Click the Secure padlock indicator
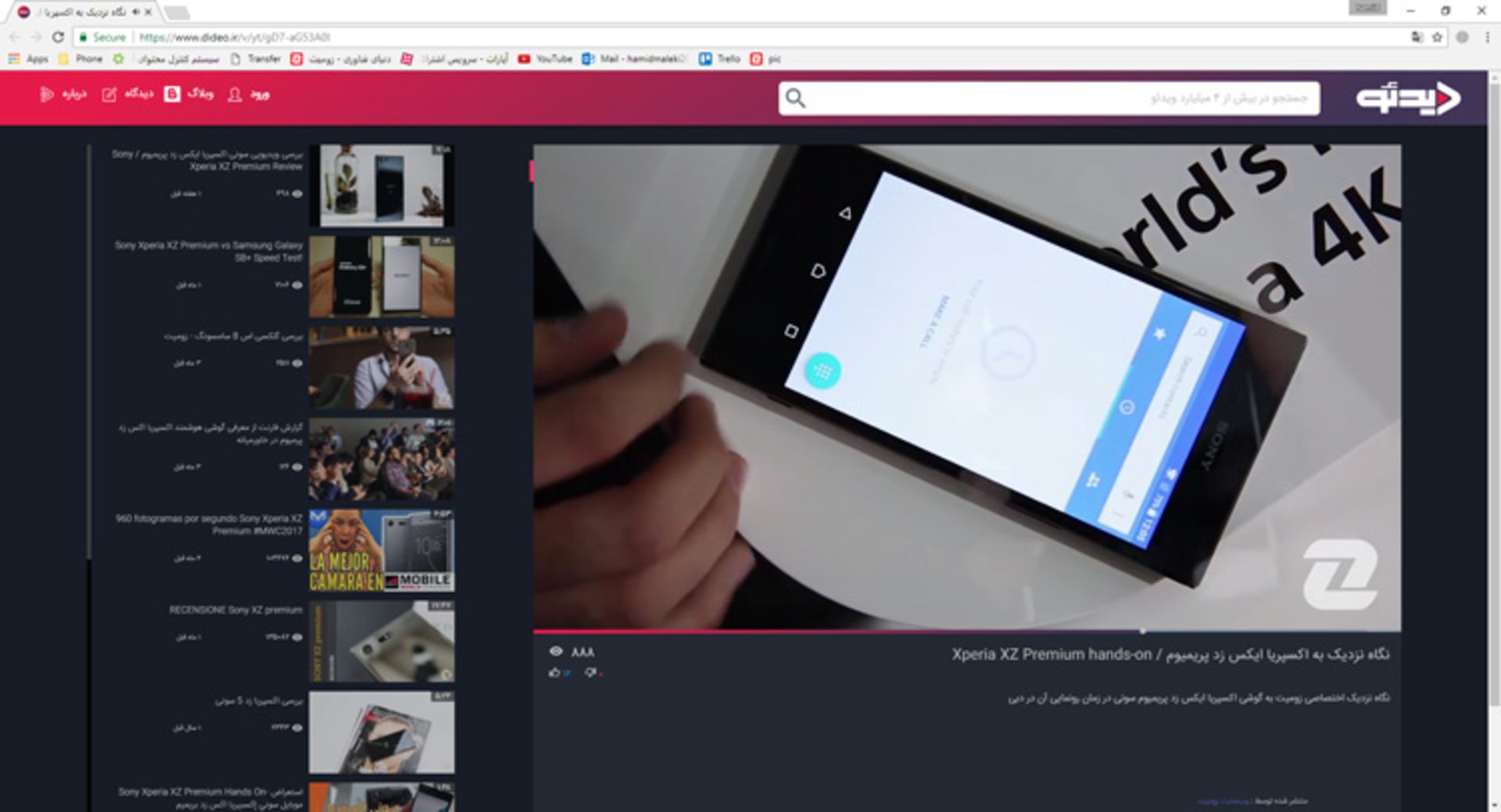1501x812 pixels. [x=102, y=37]
